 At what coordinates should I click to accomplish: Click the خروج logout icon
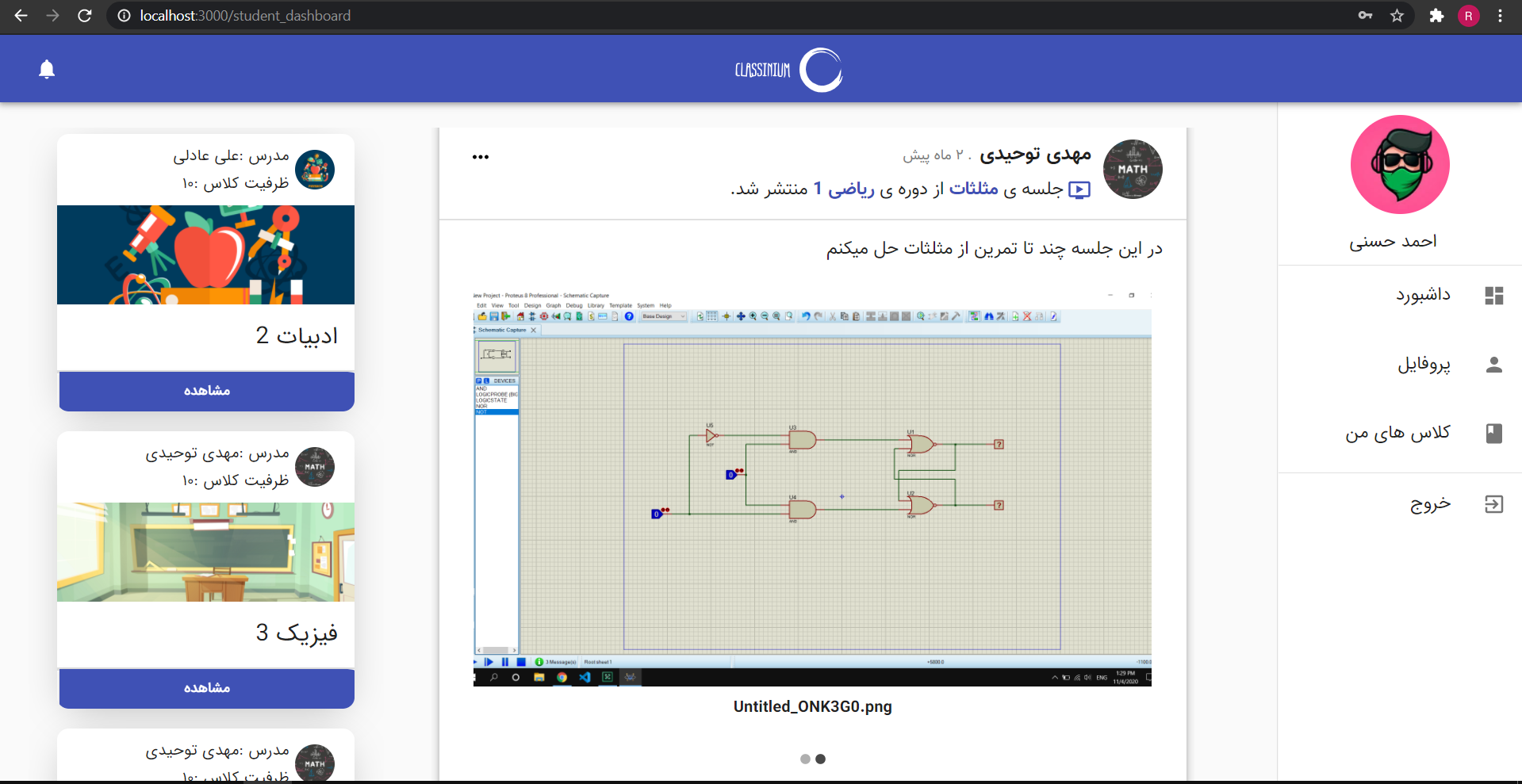tap(1493, 504)
